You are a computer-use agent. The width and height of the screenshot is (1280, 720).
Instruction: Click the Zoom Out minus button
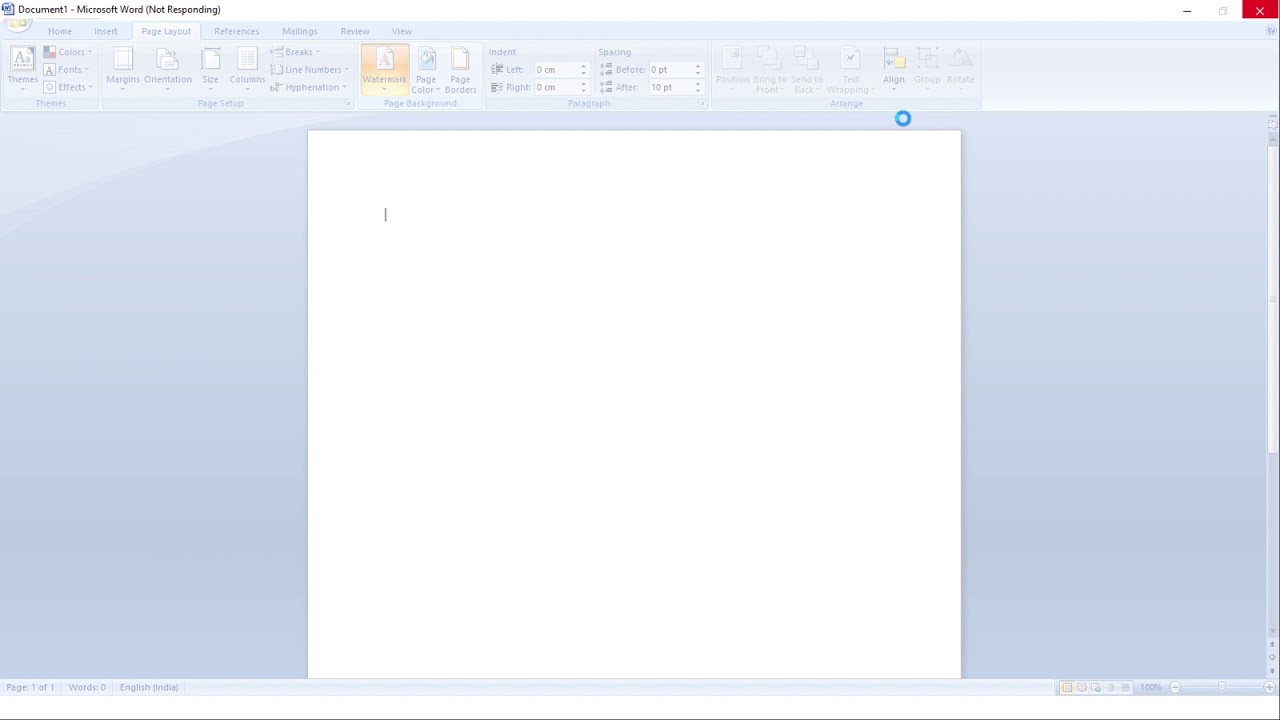pyautogui.click(x=1175, y=687)
